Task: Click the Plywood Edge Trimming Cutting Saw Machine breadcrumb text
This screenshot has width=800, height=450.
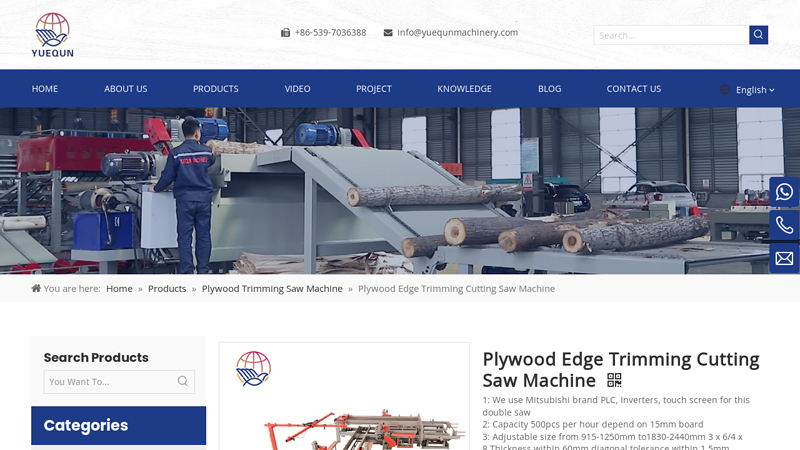Action: [457, 289]
